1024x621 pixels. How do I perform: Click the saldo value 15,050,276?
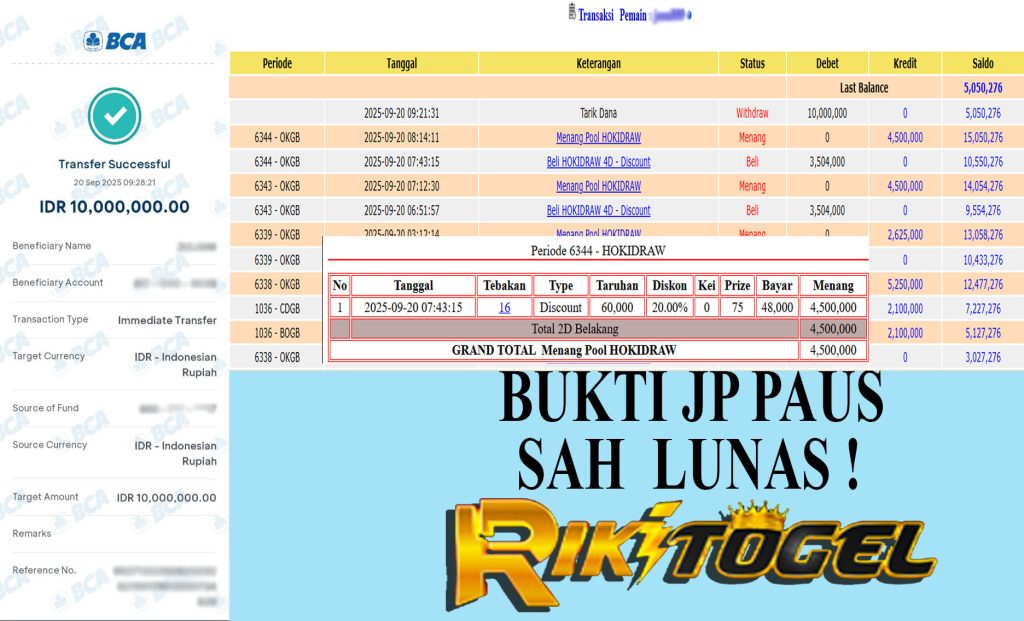(x=982, y=138)
